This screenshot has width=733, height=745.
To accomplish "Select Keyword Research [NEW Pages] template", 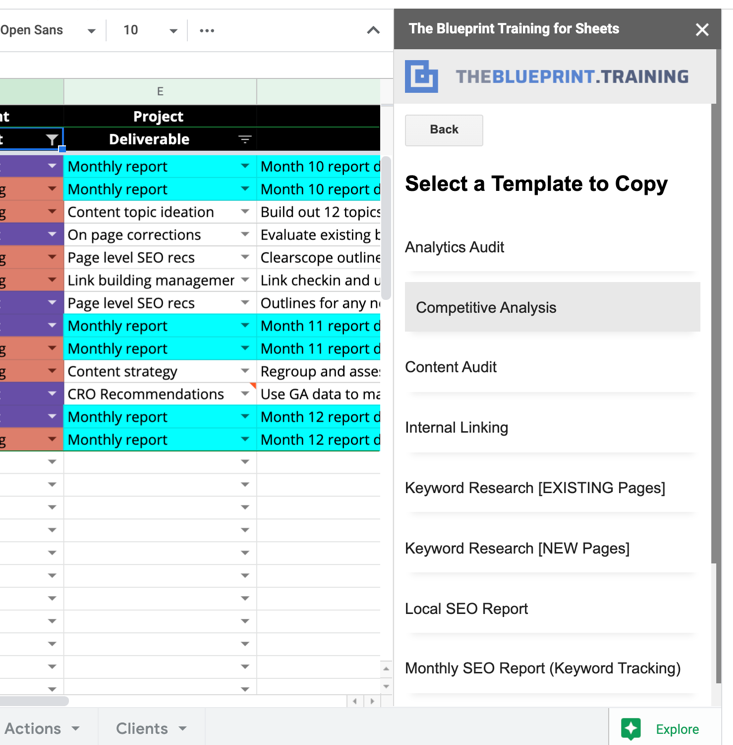I will tap(552, 548).
